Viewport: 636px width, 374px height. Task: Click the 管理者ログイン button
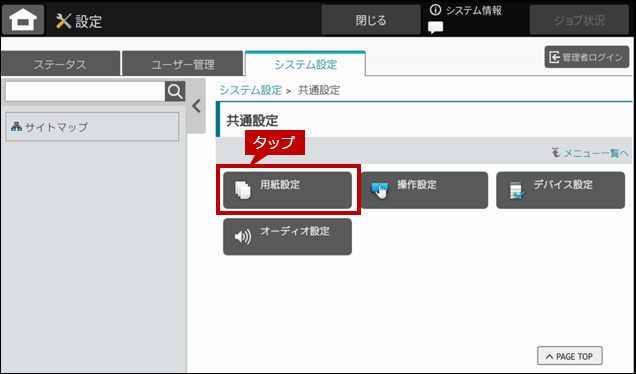[587, 57]
